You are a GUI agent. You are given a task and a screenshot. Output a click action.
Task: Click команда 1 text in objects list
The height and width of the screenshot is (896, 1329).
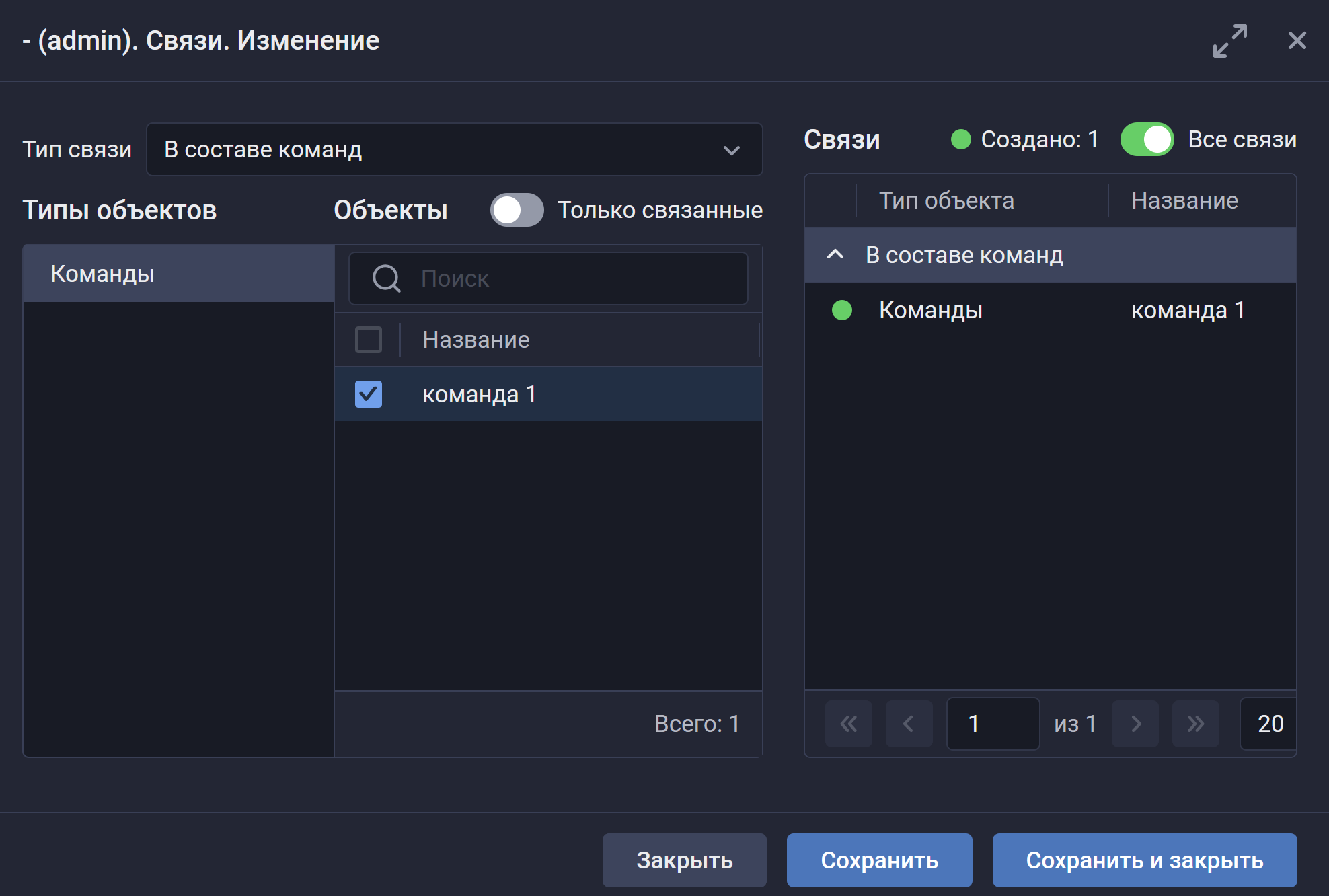[479, 394]
